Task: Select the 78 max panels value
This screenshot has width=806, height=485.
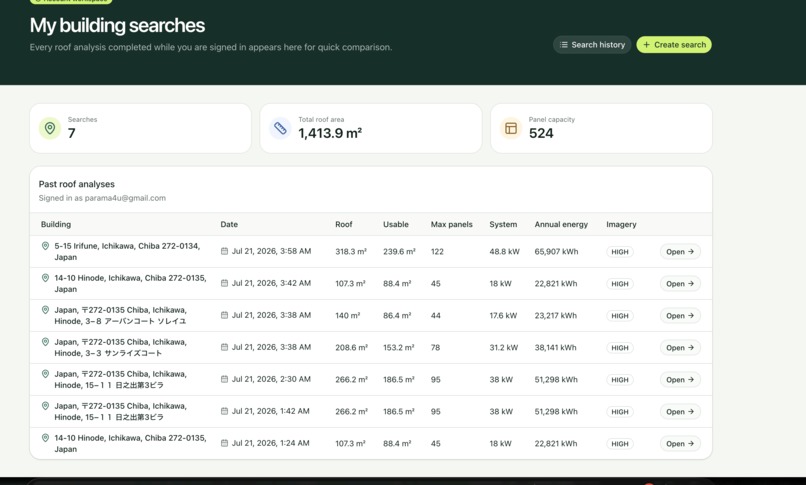Action: [435, 348]
